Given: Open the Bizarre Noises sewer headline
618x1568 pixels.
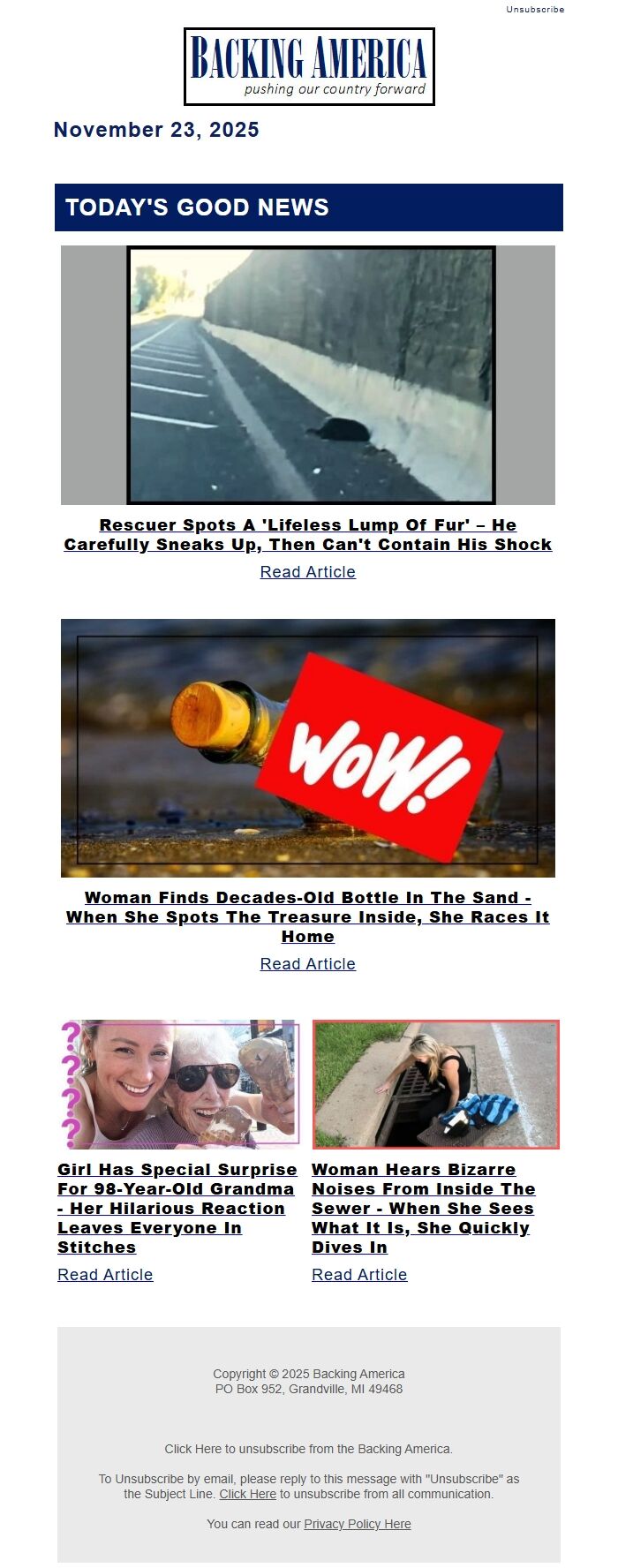Looking at the screenshot, I should (x=424, y=1208).
